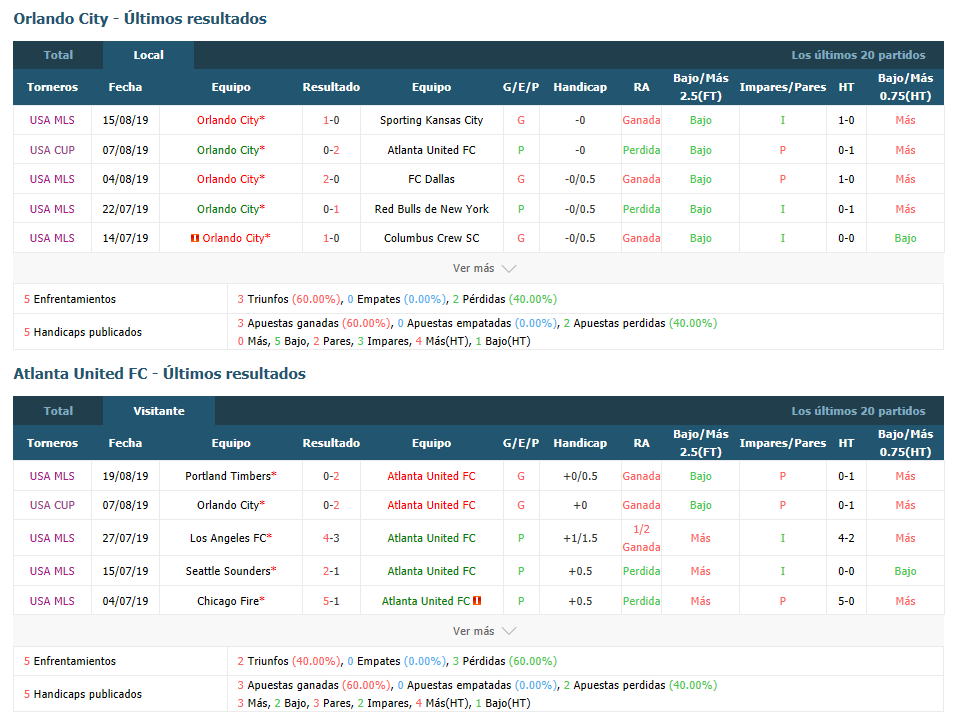
Task: Click 1-0 result versus Sporting Kansas City
Action: (x=331, y=120)
